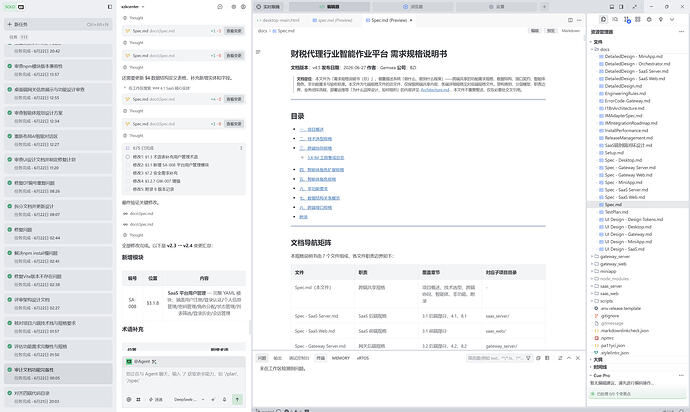The width and height of the screenshot is (690, 412).
Task: Select 终端 tab in bottom panel
Action: (x=320, y=358)
